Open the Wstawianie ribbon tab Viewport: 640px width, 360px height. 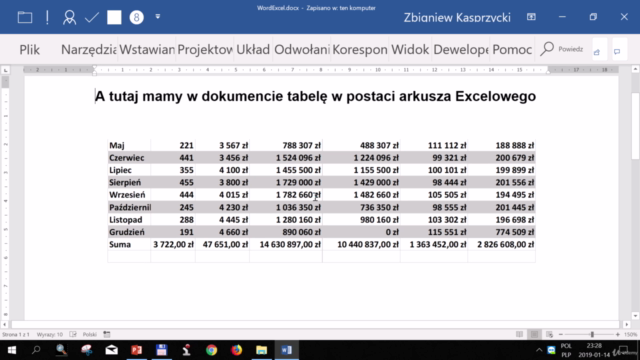(x=147, y=49)
